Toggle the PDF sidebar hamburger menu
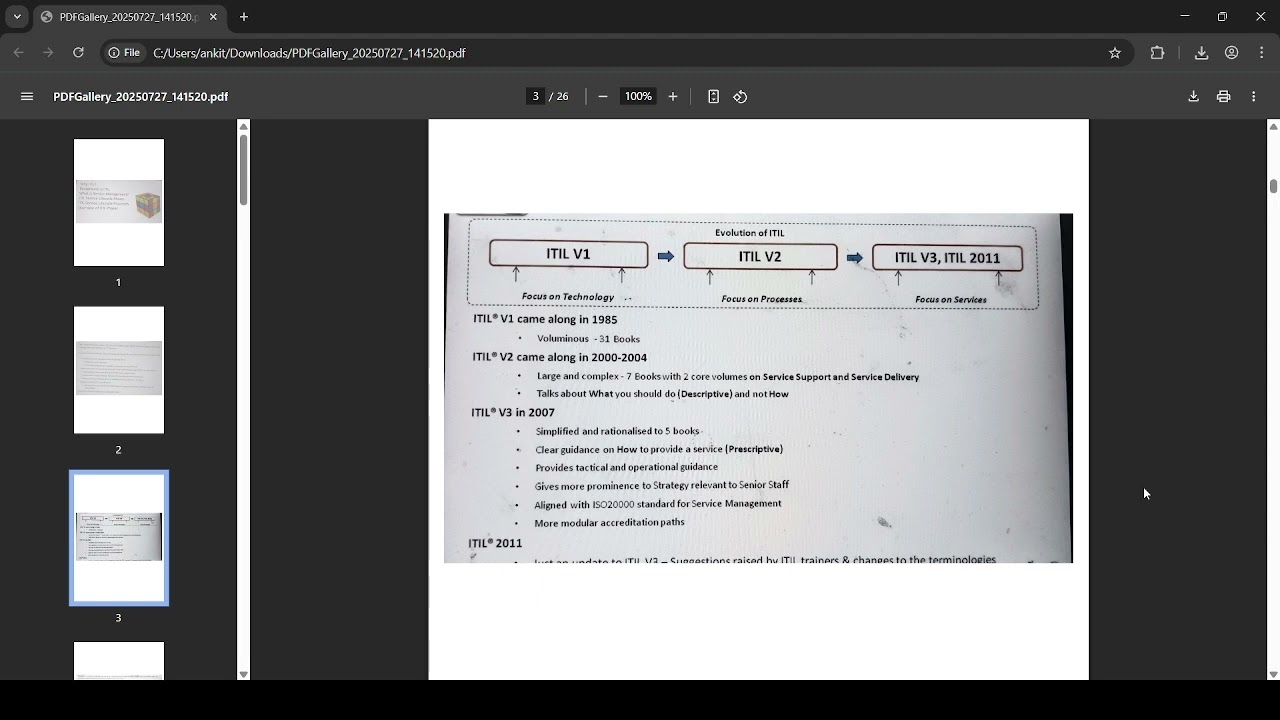The width and height of the screenshot is (1280, 720). coord(27,97)
